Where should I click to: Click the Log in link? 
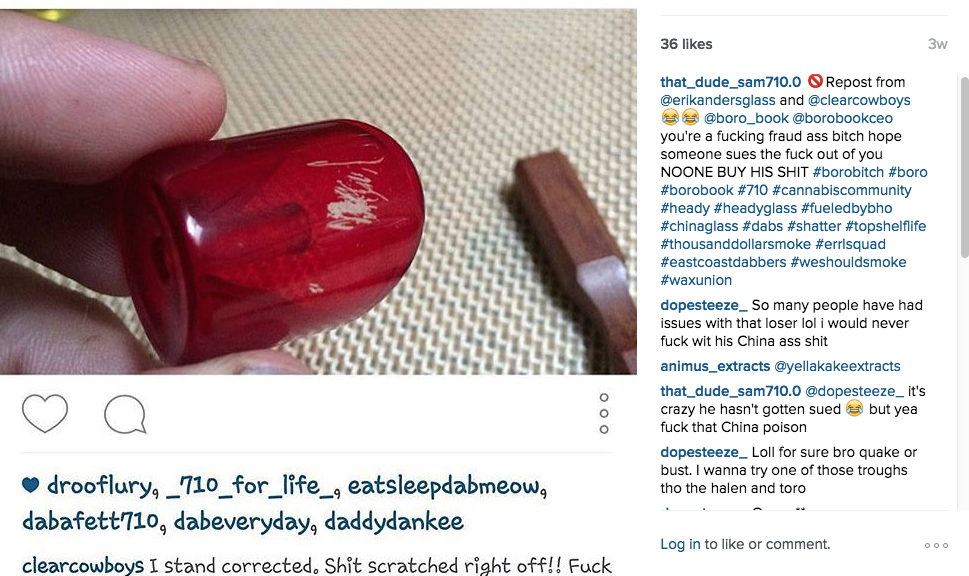[680, 544]
